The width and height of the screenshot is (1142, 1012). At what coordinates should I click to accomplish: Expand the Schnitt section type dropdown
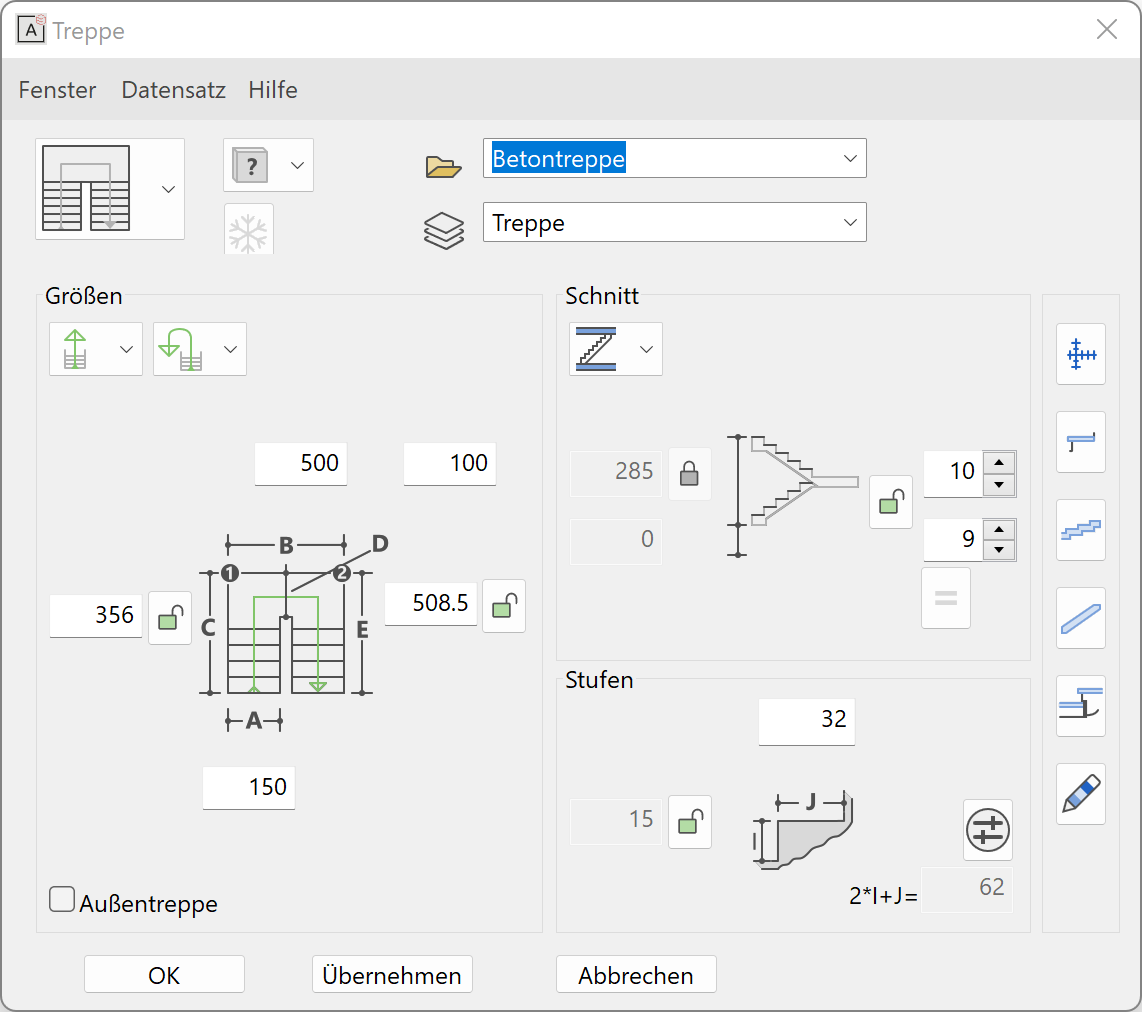[x=646, y=349]
